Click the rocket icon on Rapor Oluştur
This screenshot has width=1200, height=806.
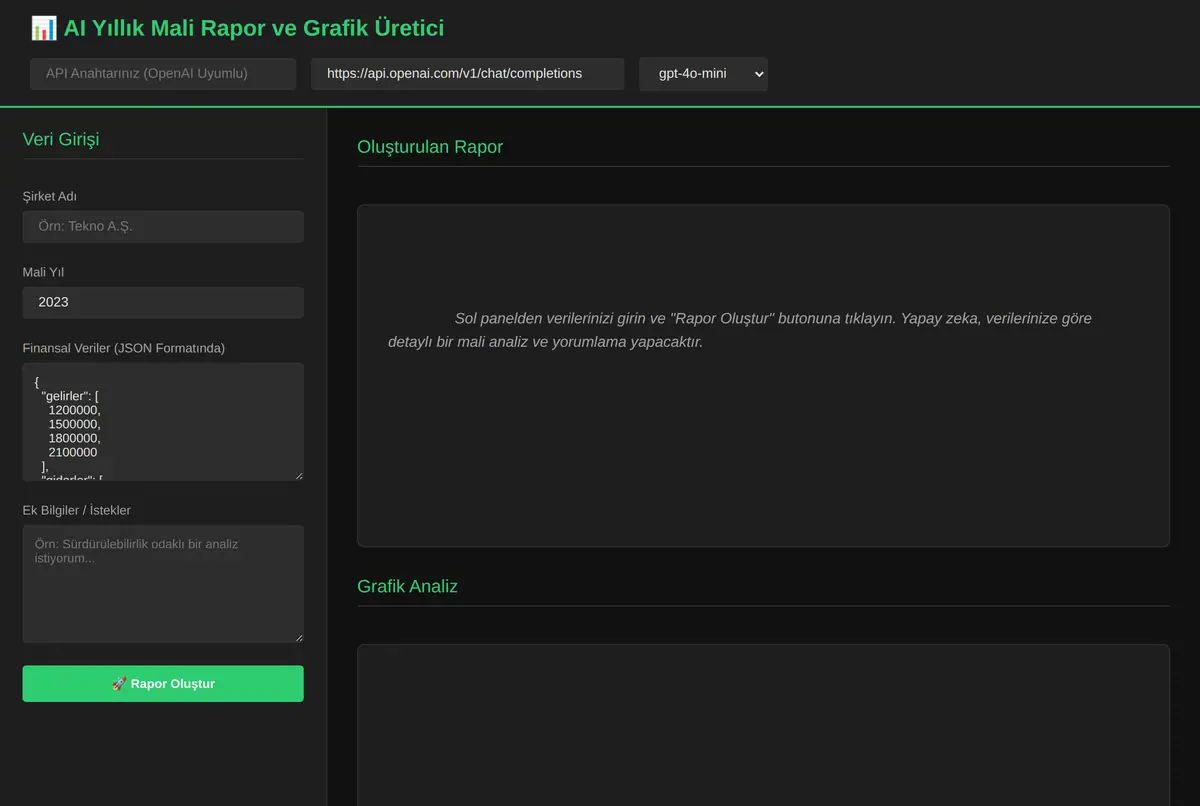pyautogui.click(x=119, y=684)
